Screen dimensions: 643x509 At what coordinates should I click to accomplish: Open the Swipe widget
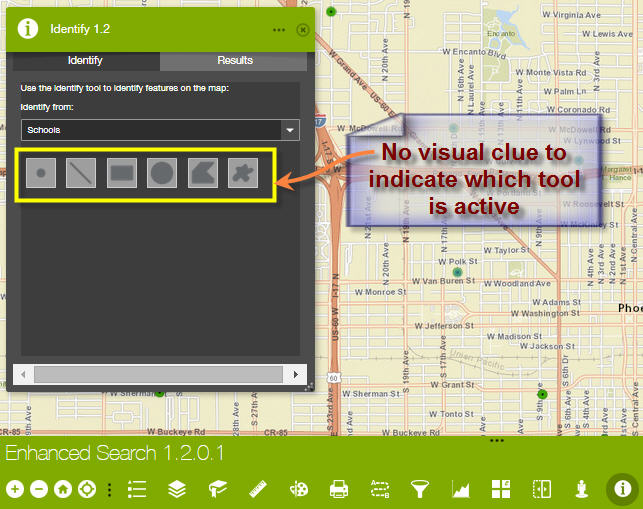pos(541,489)
